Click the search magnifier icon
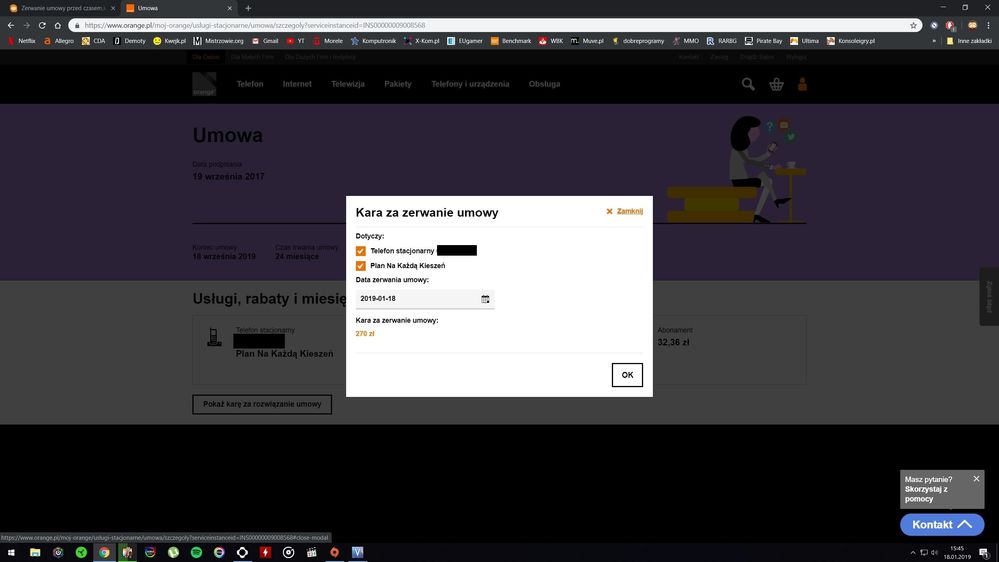Viewport: 999px width, 562px height. point(748,85)
